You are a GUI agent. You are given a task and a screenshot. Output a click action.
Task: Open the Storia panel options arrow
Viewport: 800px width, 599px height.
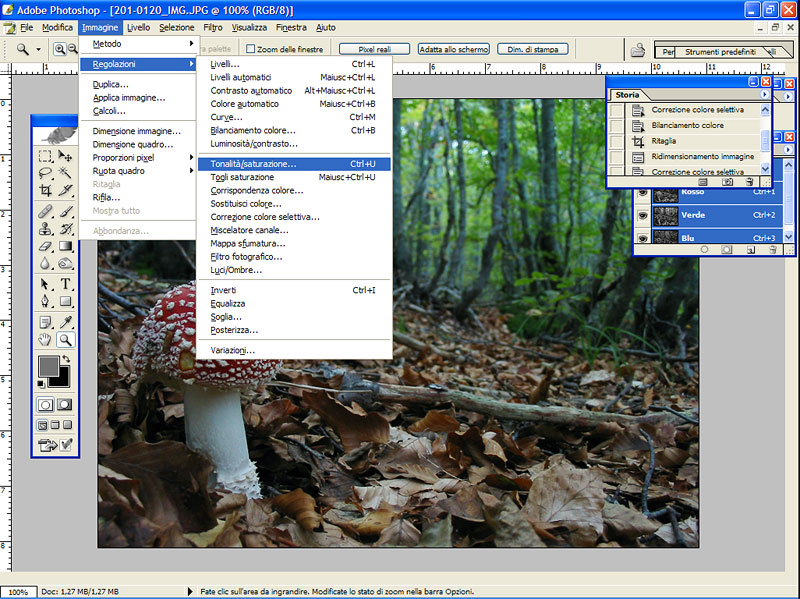tap(765, 94)
